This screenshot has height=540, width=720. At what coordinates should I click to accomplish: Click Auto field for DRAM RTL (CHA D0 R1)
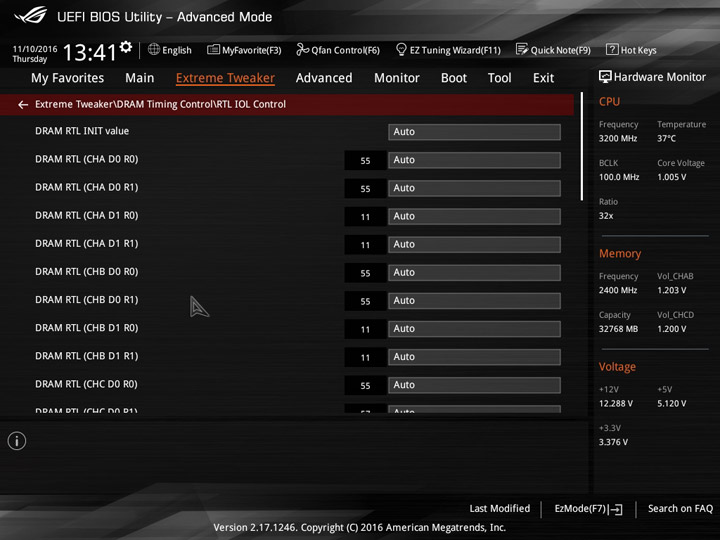[x=474, y=188]
